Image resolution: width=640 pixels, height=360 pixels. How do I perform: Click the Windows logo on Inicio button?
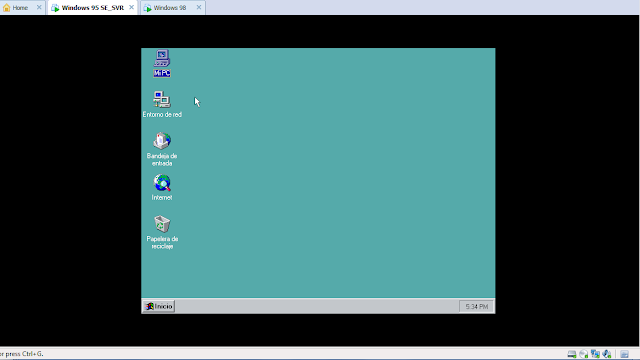pyautogui.click(x=150, y=306)
